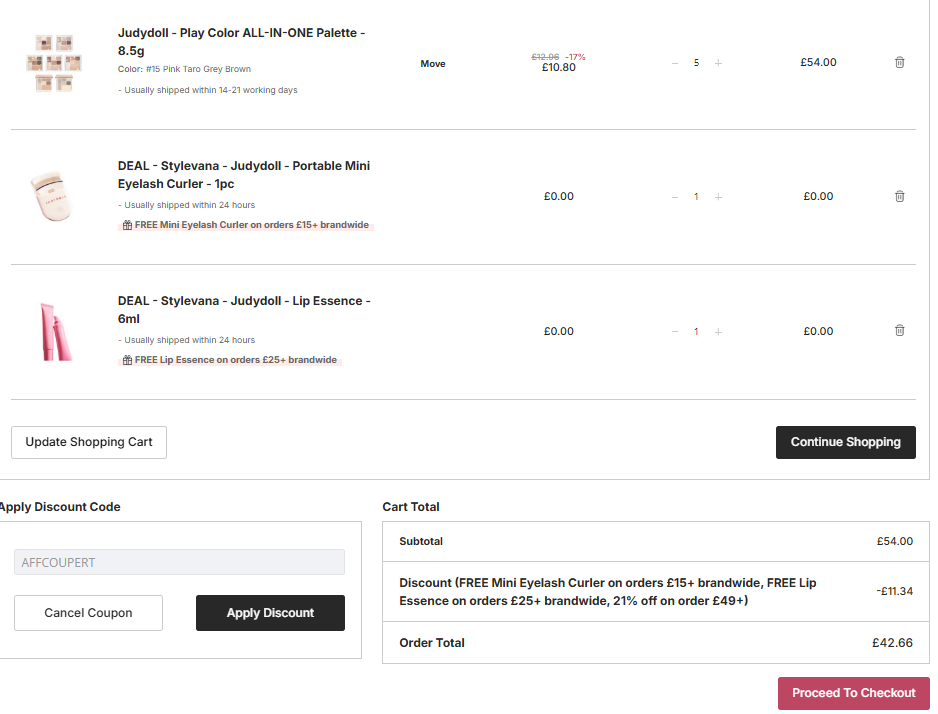The height and width of the screenshot is (714, 938).
Task: Open the Eyelash Curler product image
Action: (54, 196)
